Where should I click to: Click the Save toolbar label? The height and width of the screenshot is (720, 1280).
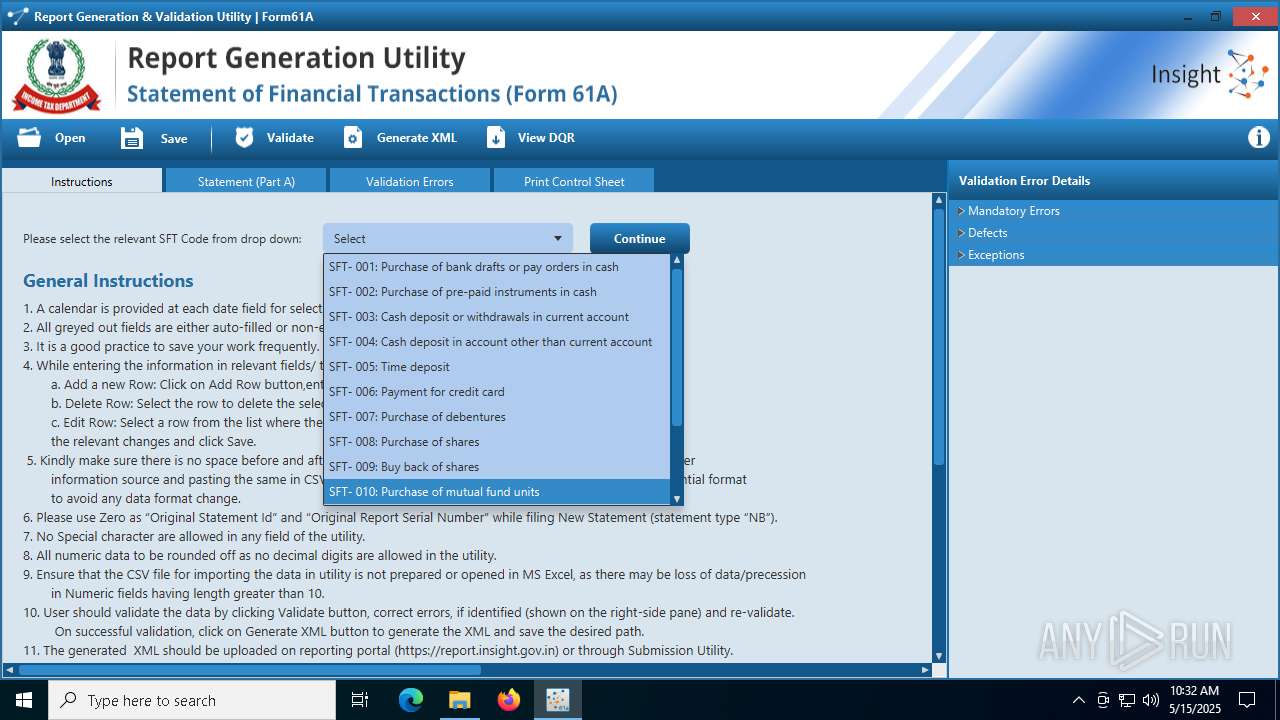(x=174, y=139)
